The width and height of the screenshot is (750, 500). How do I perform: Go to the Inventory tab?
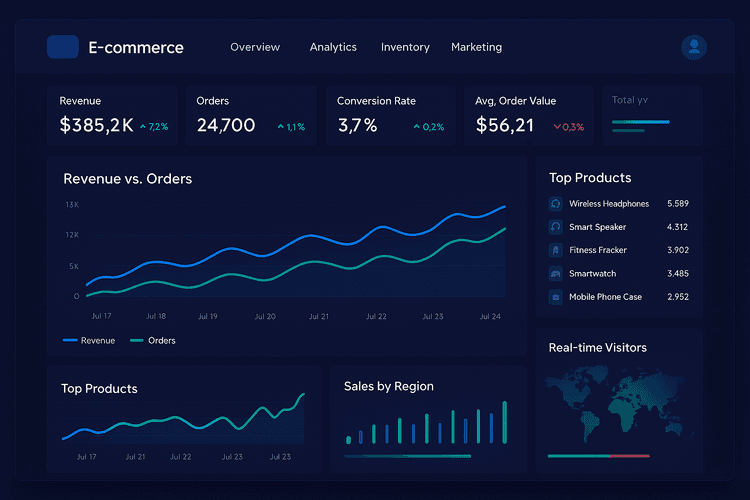pyautogui.click(x=405, y=47)
